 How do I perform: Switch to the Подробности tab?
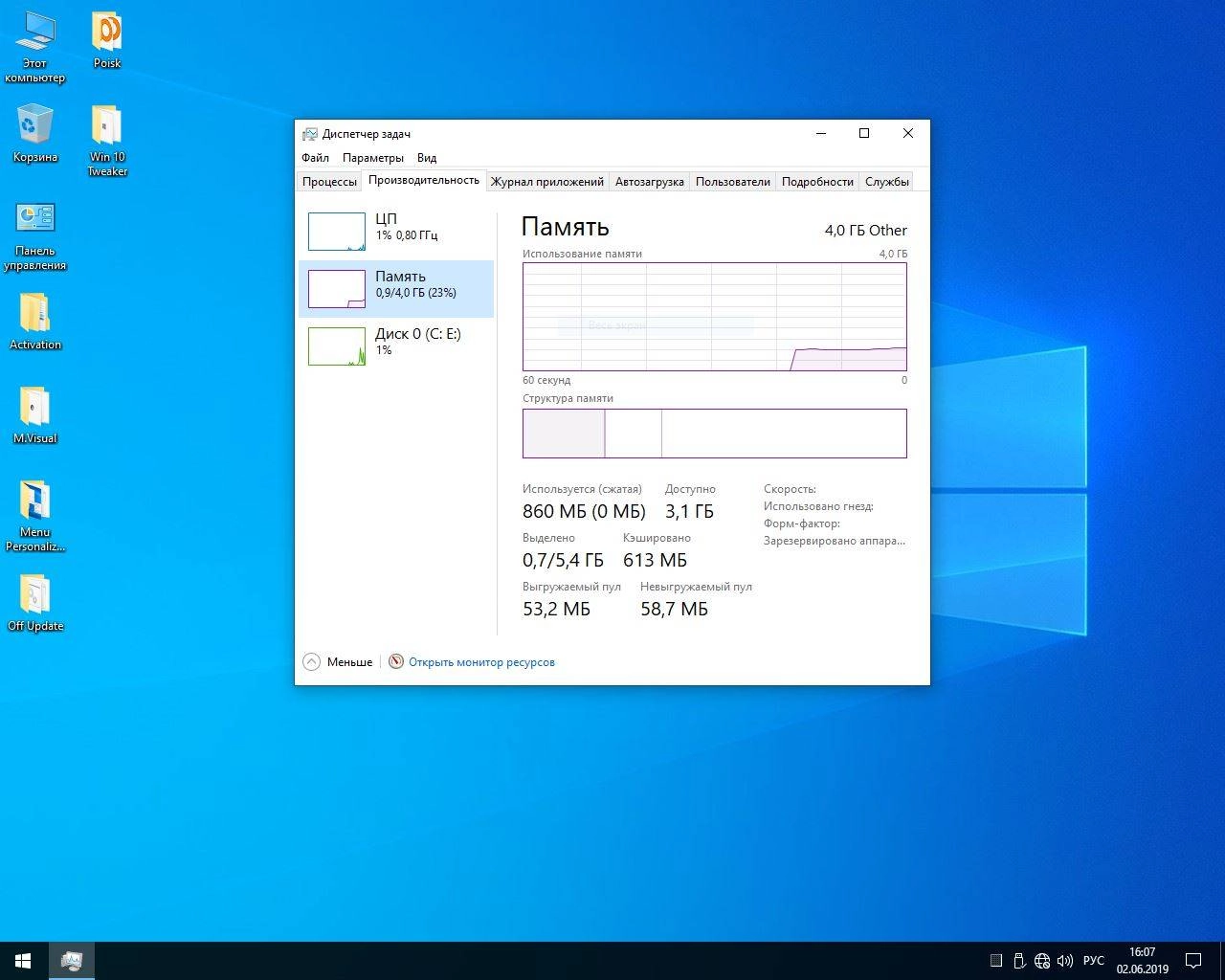(817, 182)
